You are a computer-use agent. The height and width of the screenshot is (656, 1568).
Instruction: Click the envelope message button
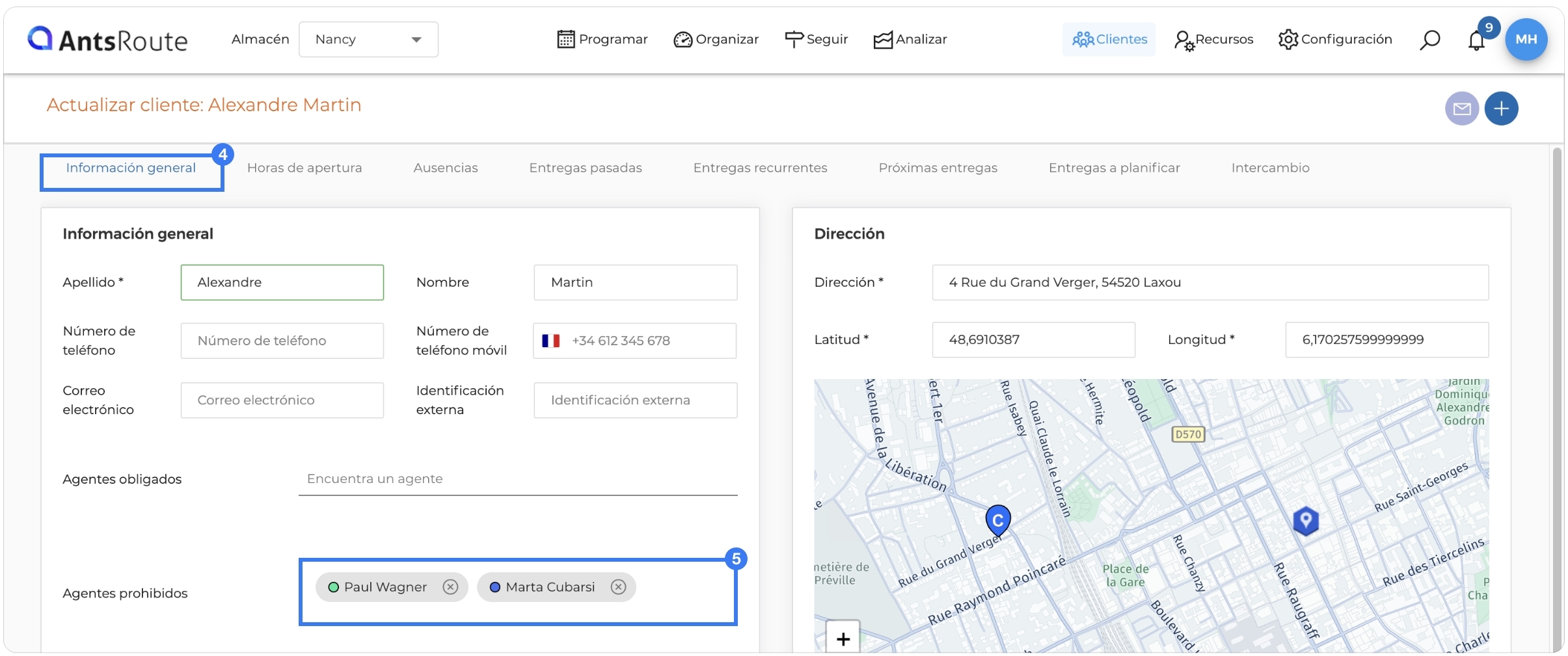[1462, 109]
